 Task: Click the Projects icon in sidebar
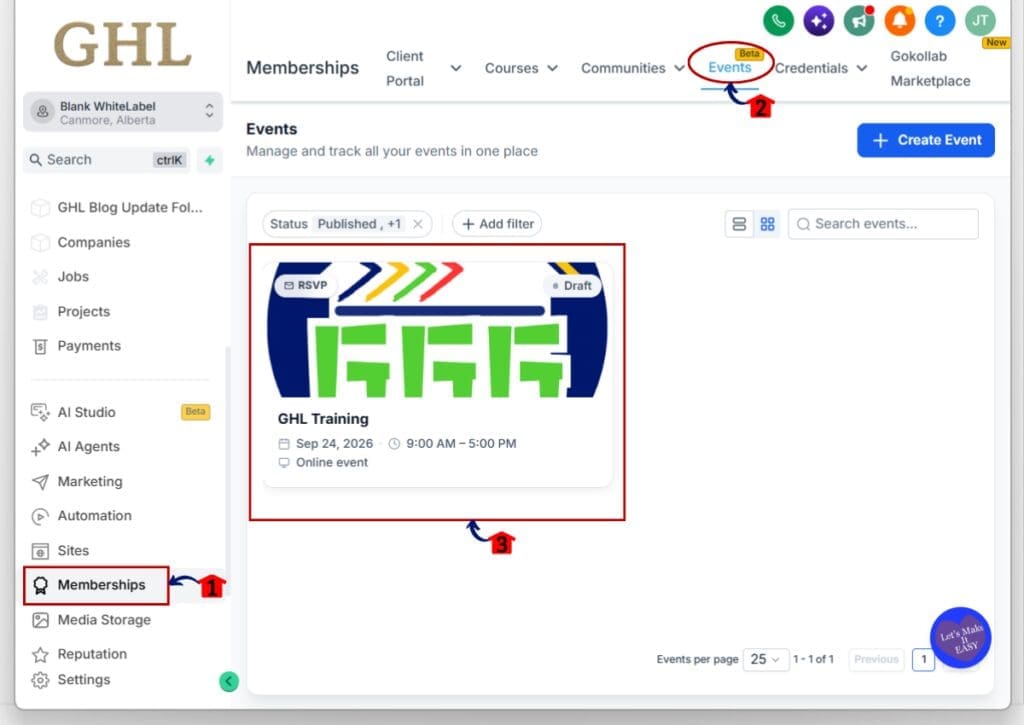pos(40,312)
